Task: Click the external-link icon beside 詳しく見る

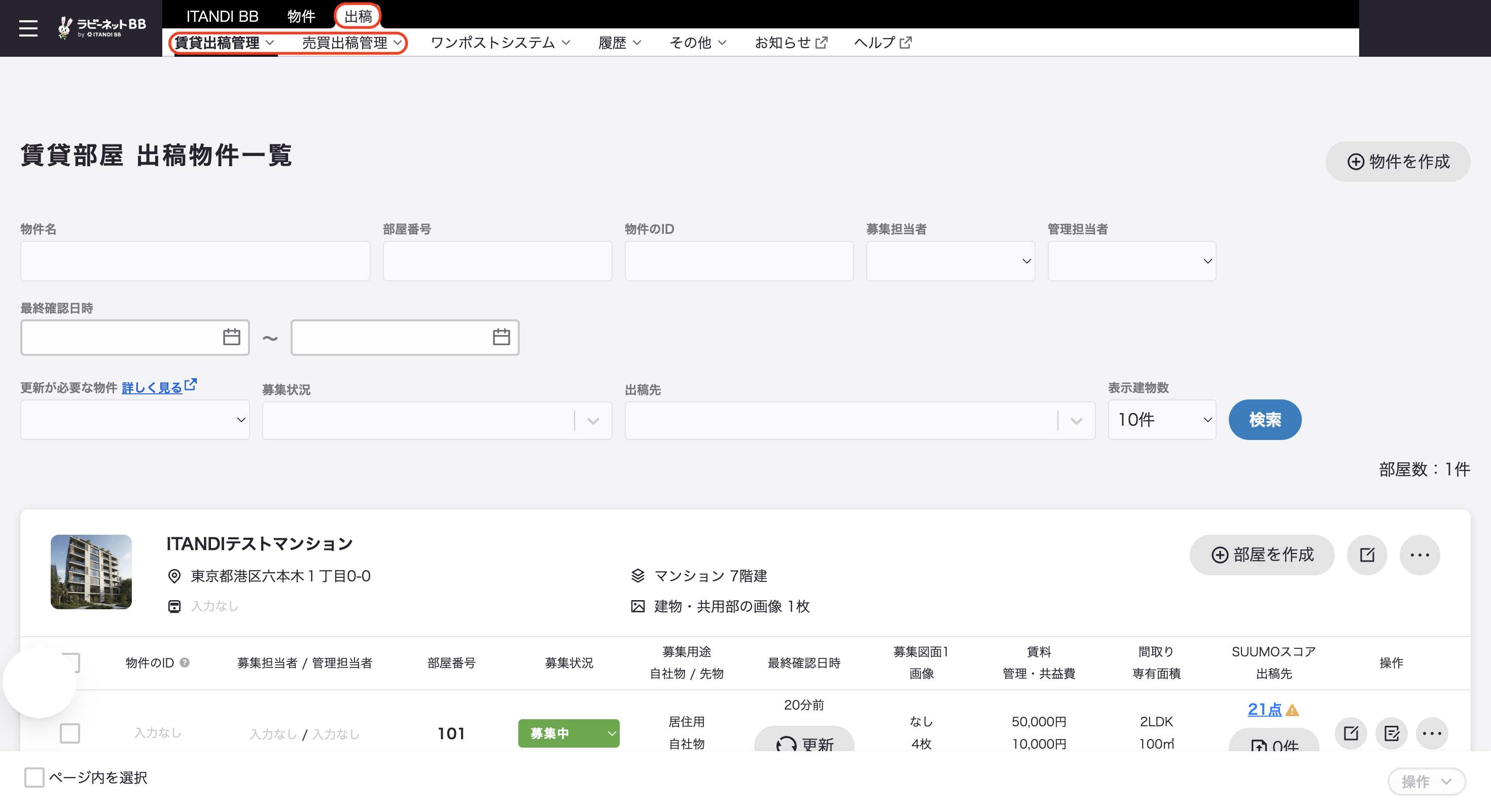Action: click(190, 384)
